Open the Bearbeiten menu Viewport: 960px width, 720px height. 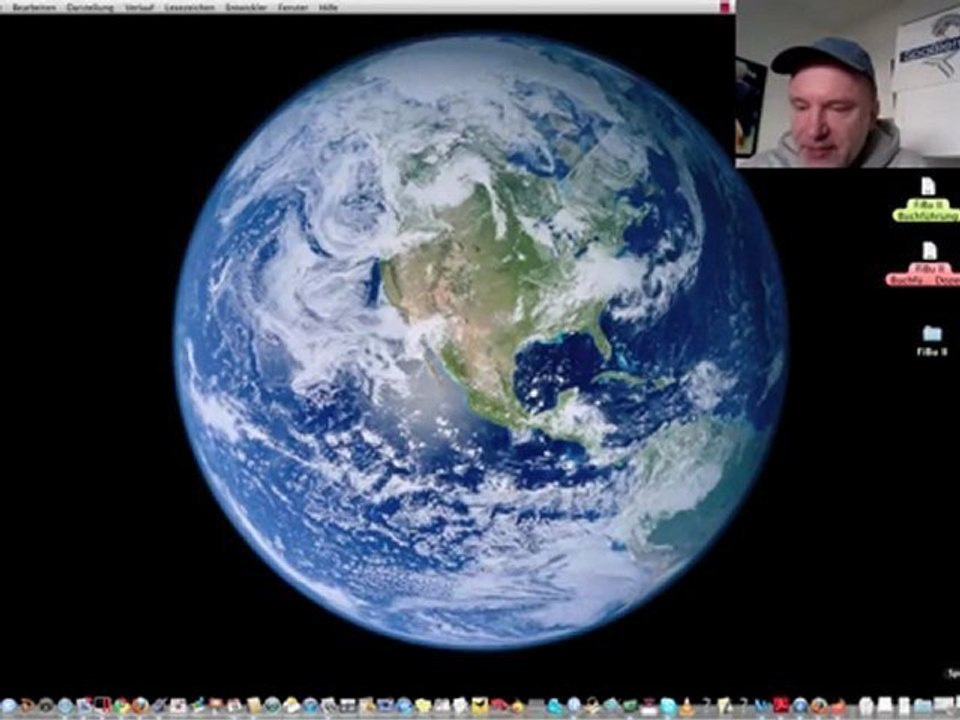tap(34, 7)
